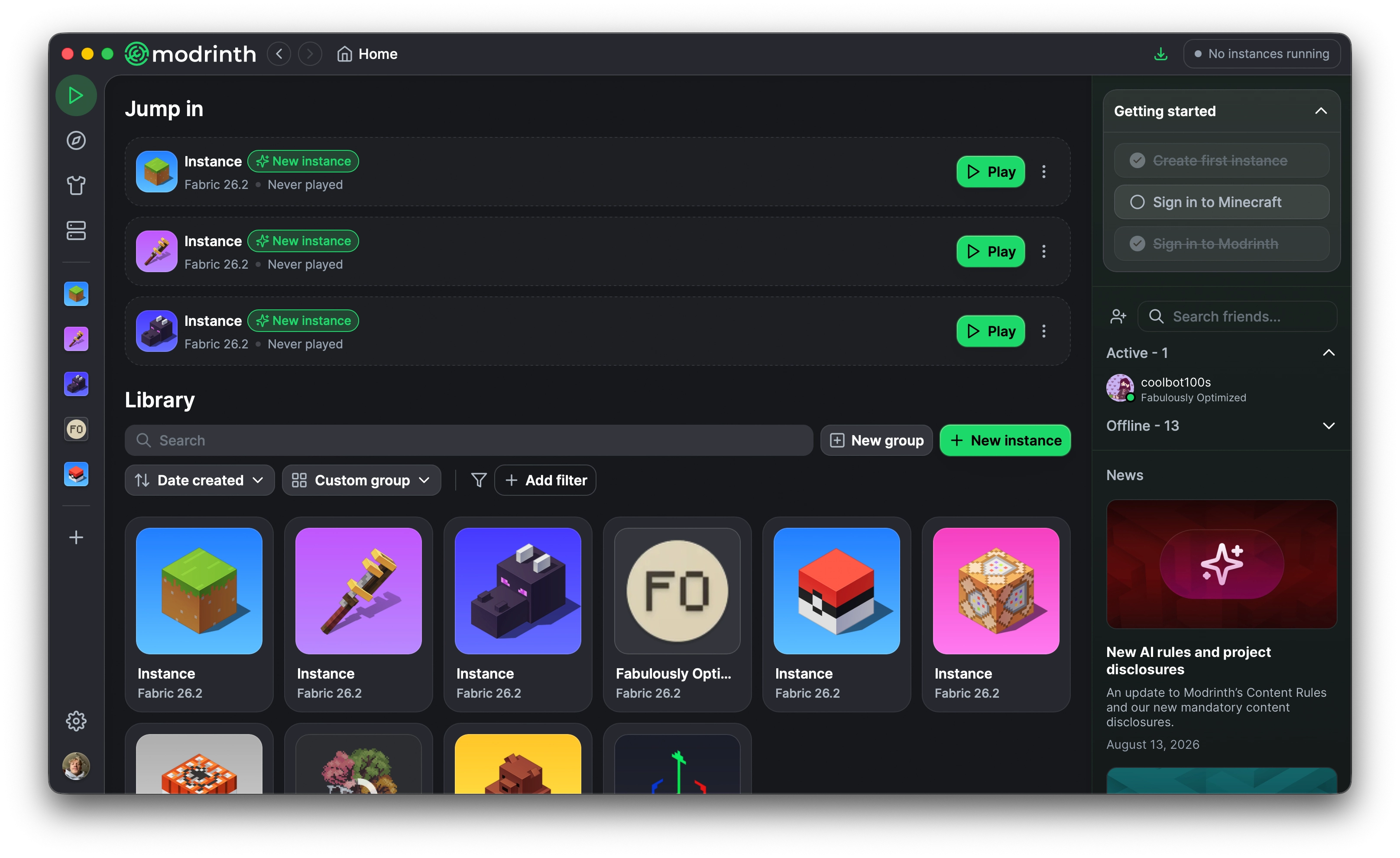The height and width of the screenshot is (858, 1400).
Task: Open the Discover compass icon in sidebar
Action: point(75,140)
